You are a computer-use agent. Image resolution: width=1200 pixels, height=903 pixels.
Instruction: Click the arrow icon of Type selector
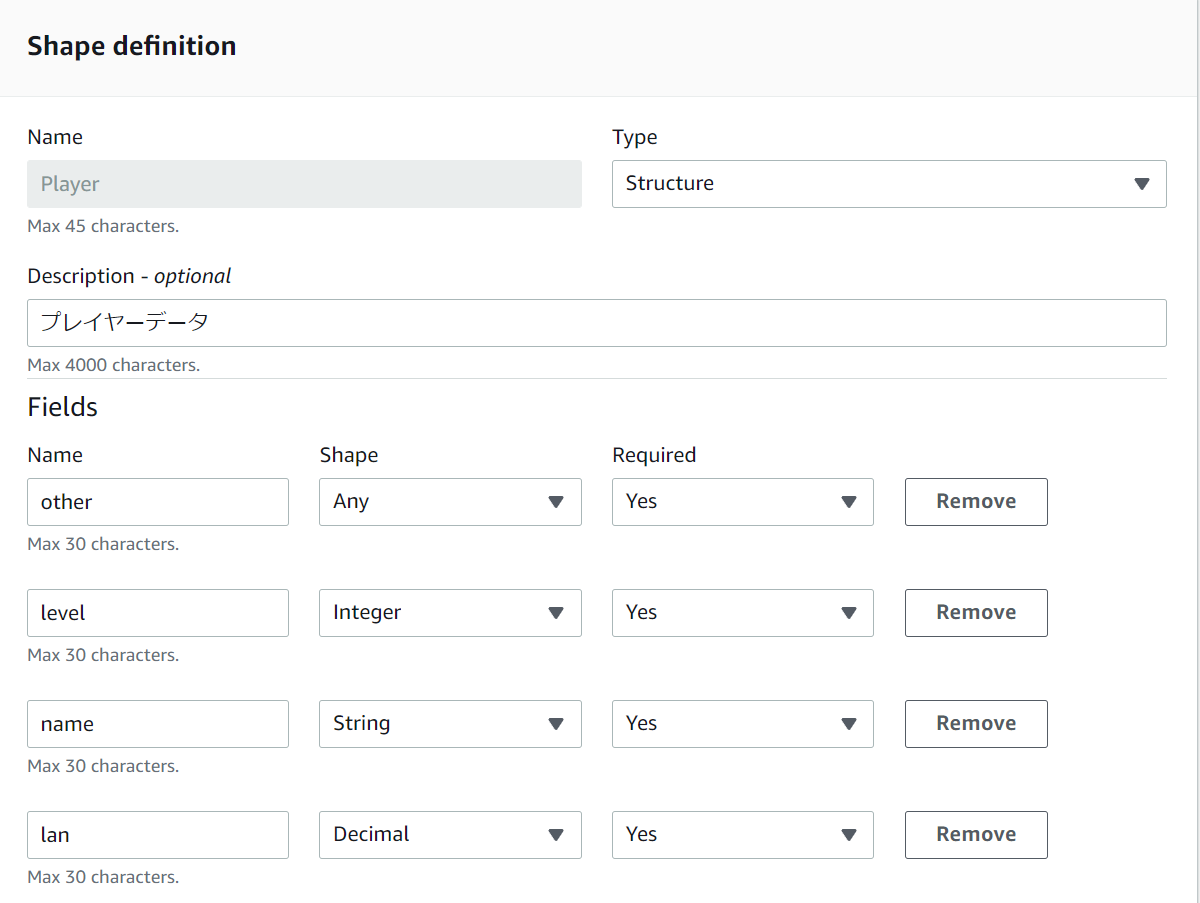[x=1142, y=184]
